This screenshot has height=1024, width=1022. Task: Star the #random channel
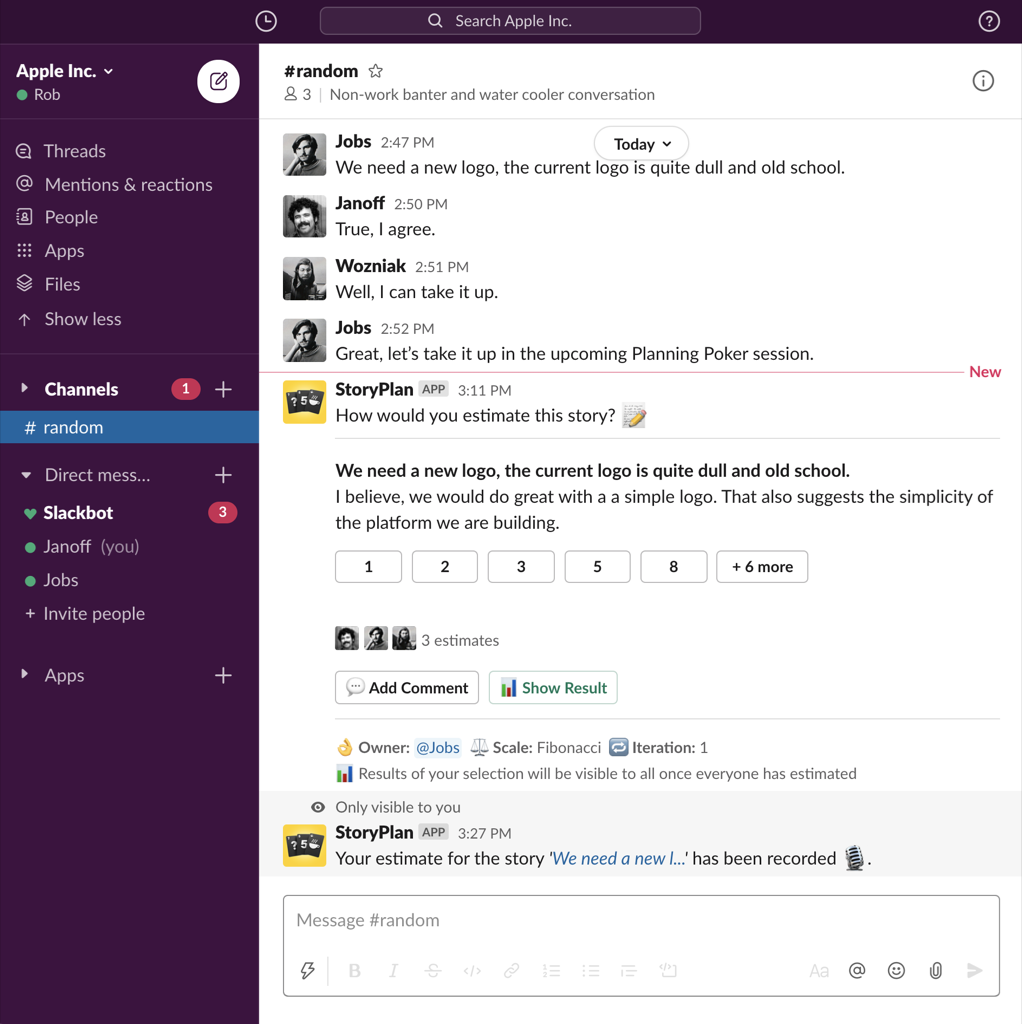376,71
